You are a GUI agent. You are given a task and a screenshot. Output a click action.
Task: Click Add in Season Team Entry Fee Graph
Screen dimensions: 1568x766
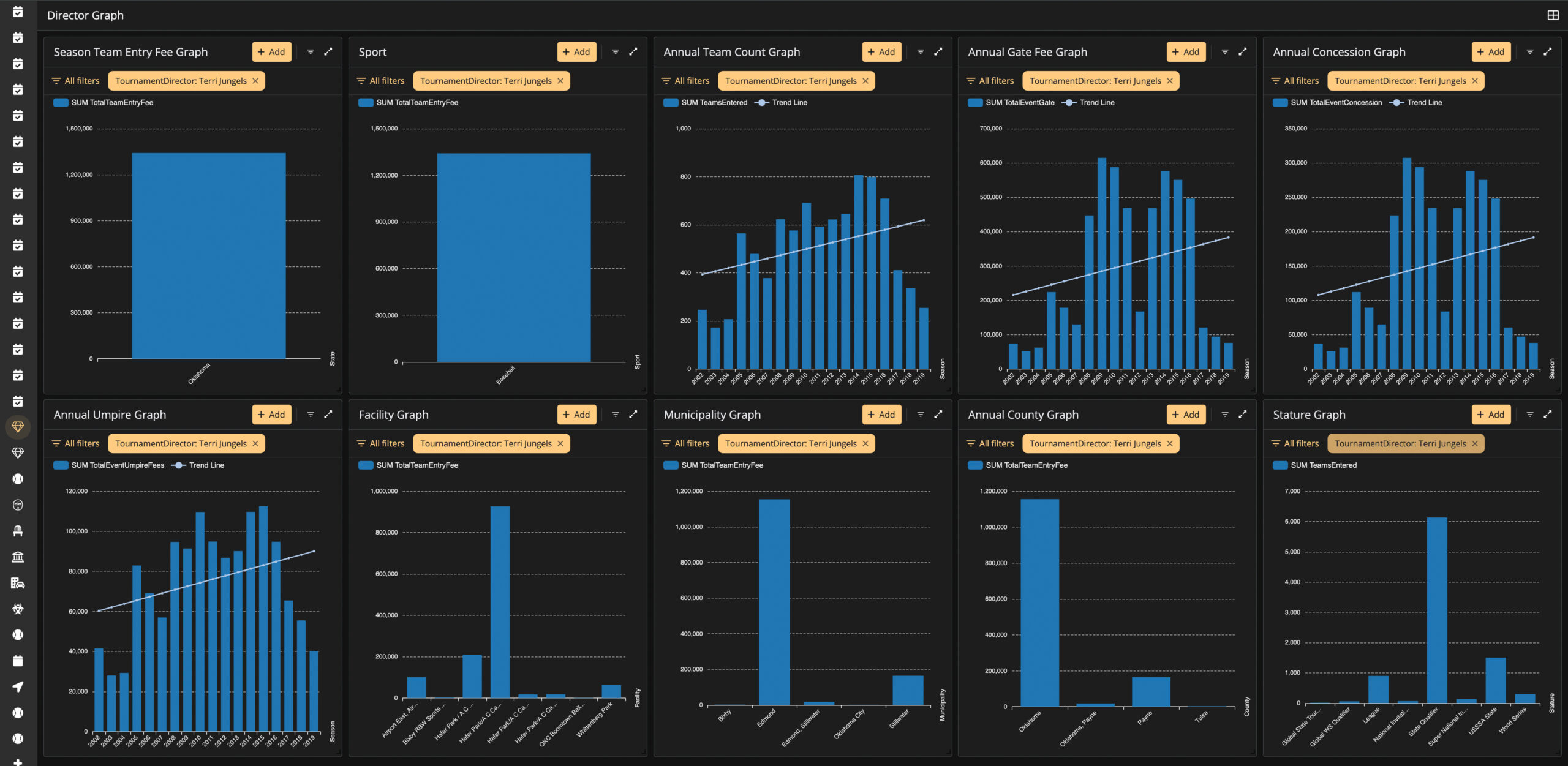coord(271,52)
